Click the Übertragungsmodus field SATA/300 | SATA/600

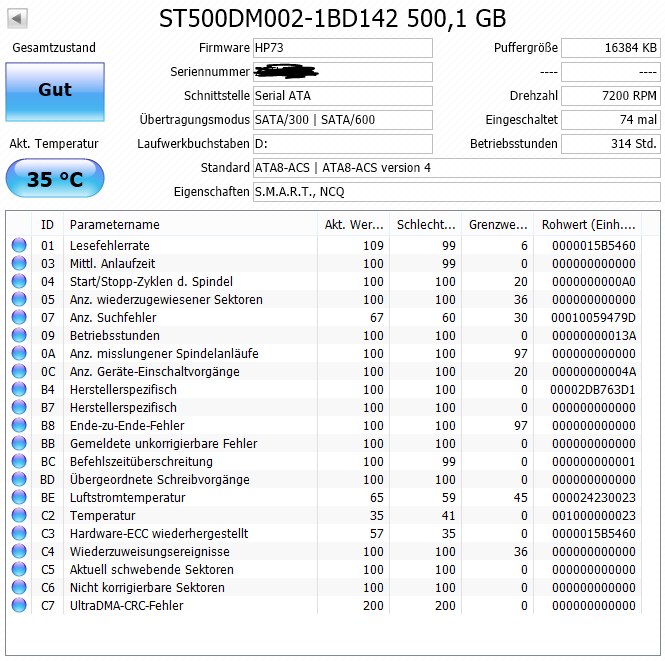point(343,120)
